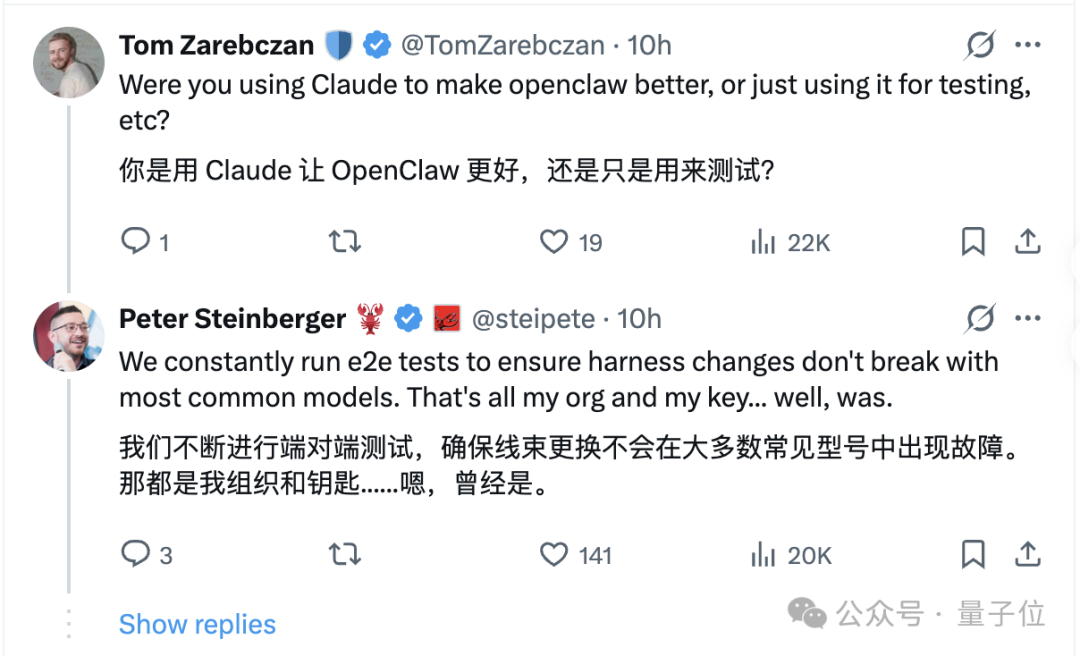
Task: Unlike Peter Steinberger's reply
Action: pos(553,554)
